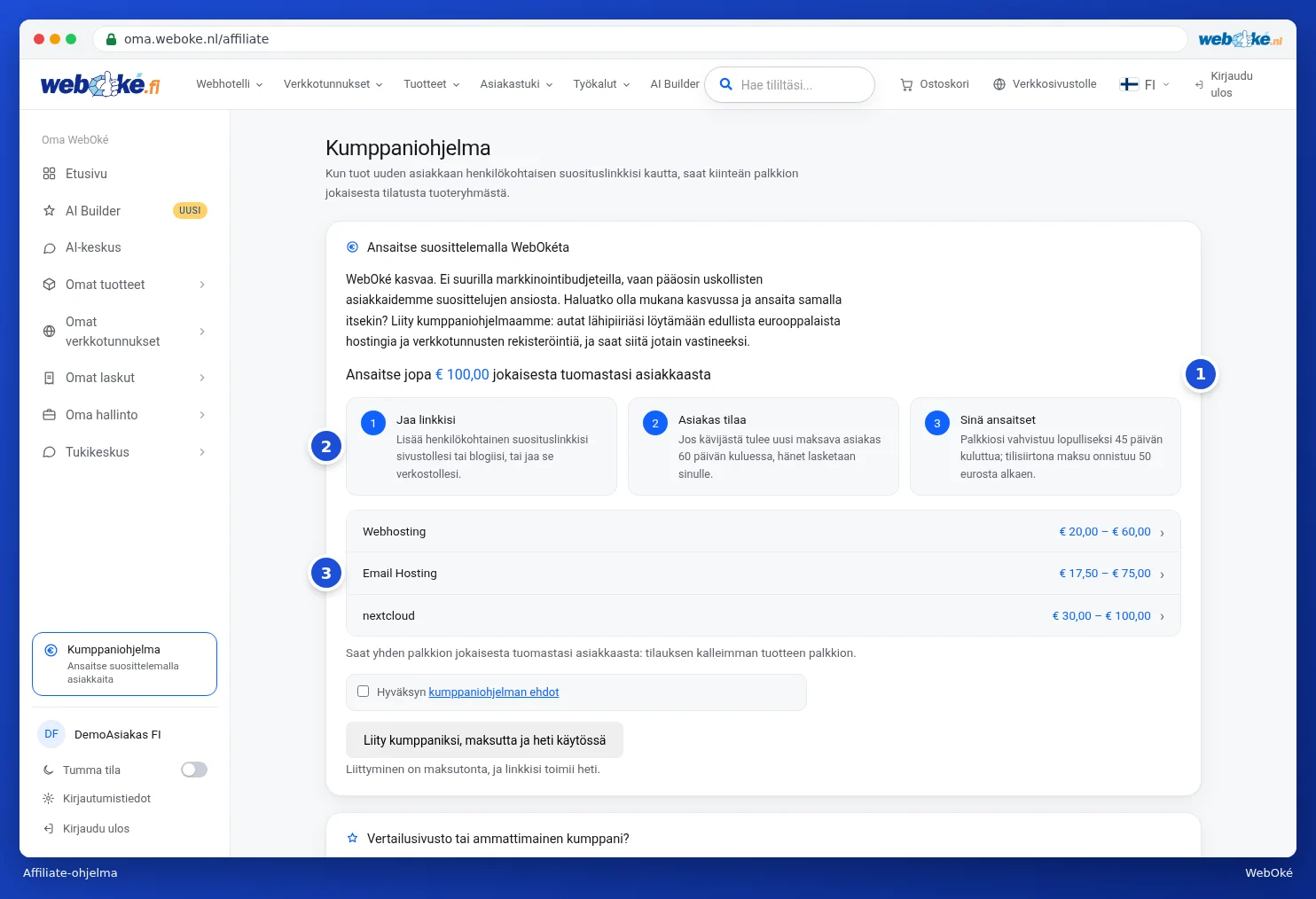
Task: Click the Omat laskut invoice icon
Action: pos(49,378)
